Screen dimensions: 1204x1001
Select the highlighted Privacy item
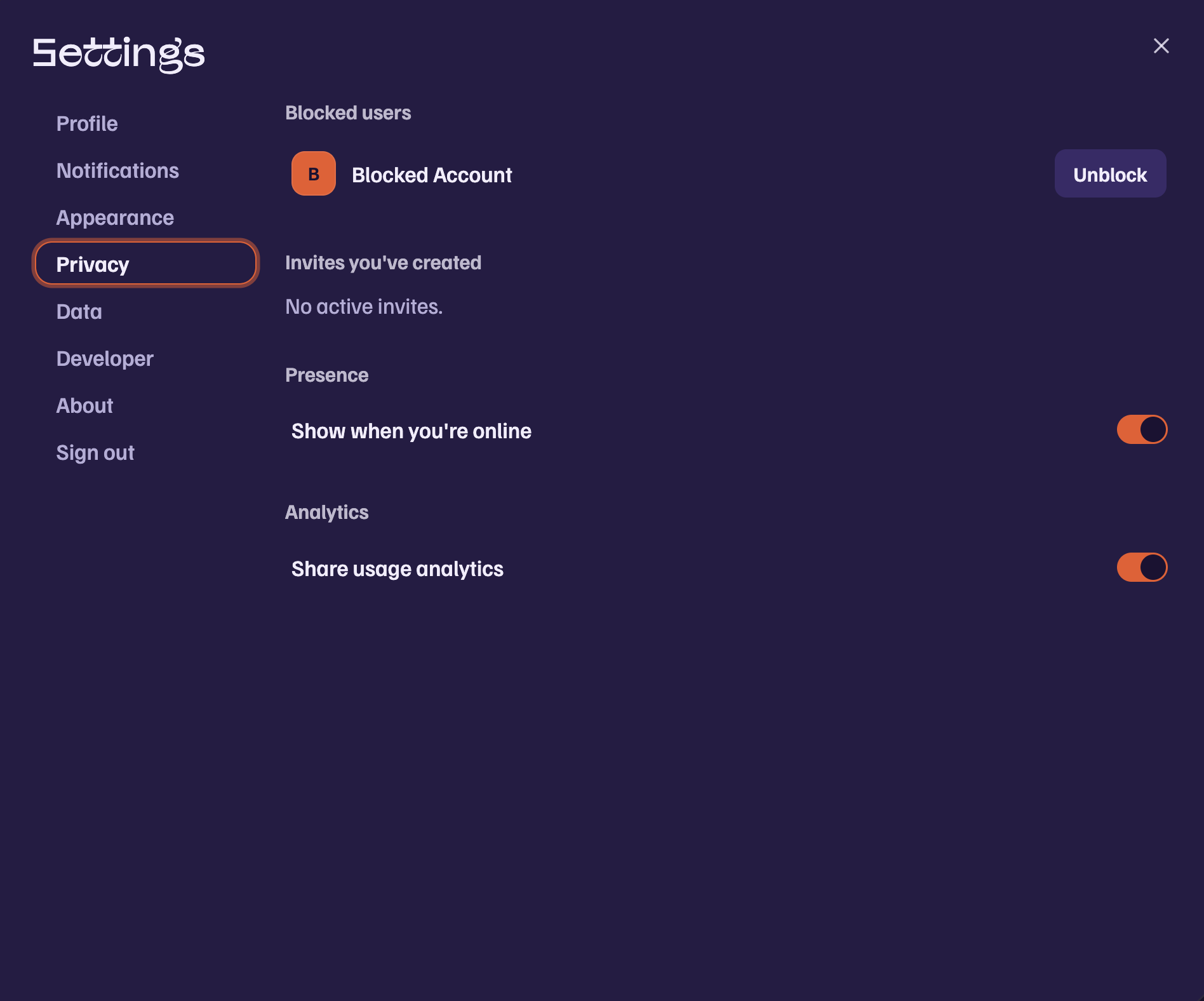click(145, 263)
